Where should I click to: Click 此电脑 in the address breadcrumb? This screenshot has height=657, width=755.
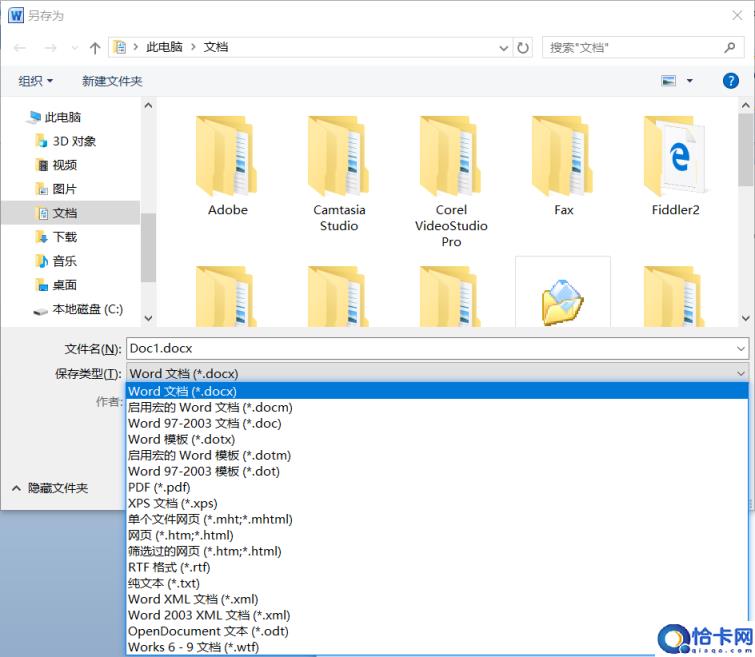(x=164, y=47)
